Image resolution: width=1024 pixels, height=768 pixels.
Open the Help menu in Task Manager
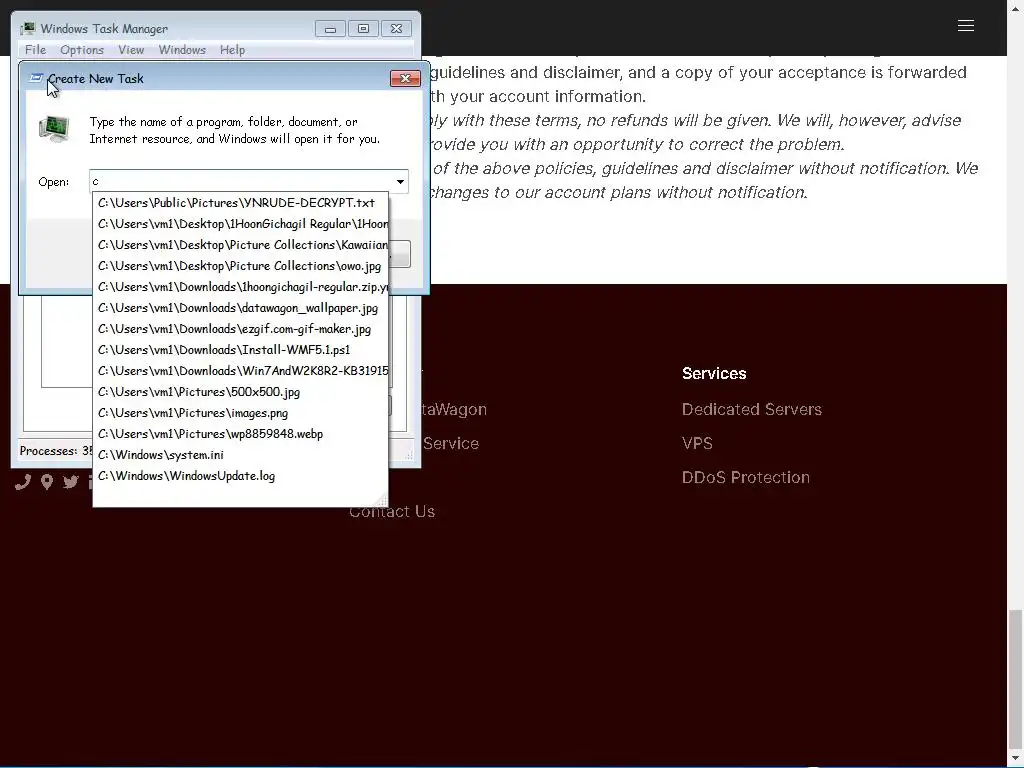click(x=232, y=50)
